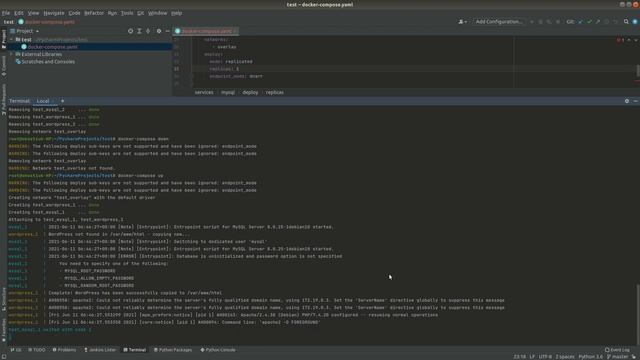This screenshot has height=360, width=640.
Task: Add a new terminal session tab
Action: coord(62,101)
